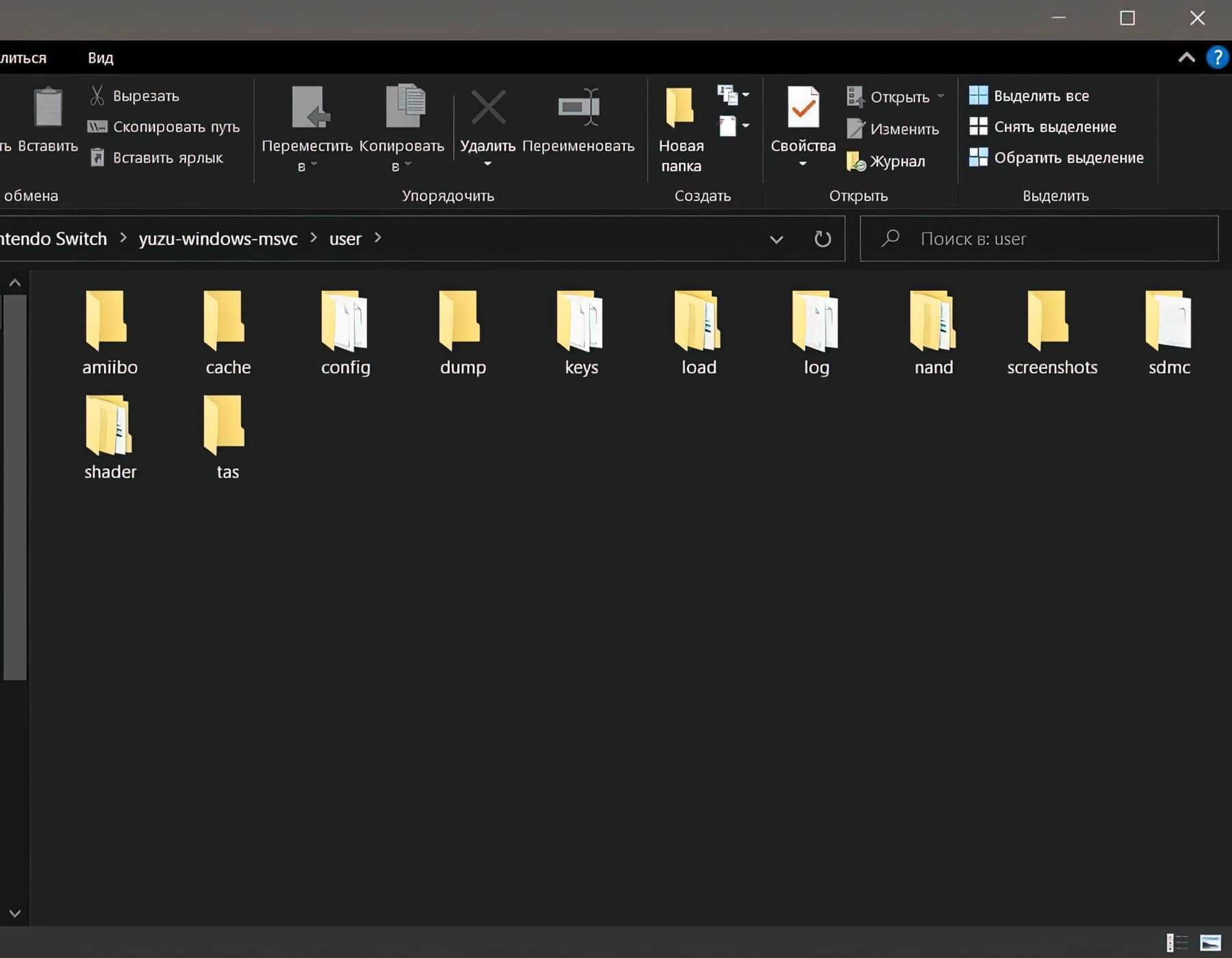Open the Move to (Переместить в) dropdown

(x=307, y=127)
